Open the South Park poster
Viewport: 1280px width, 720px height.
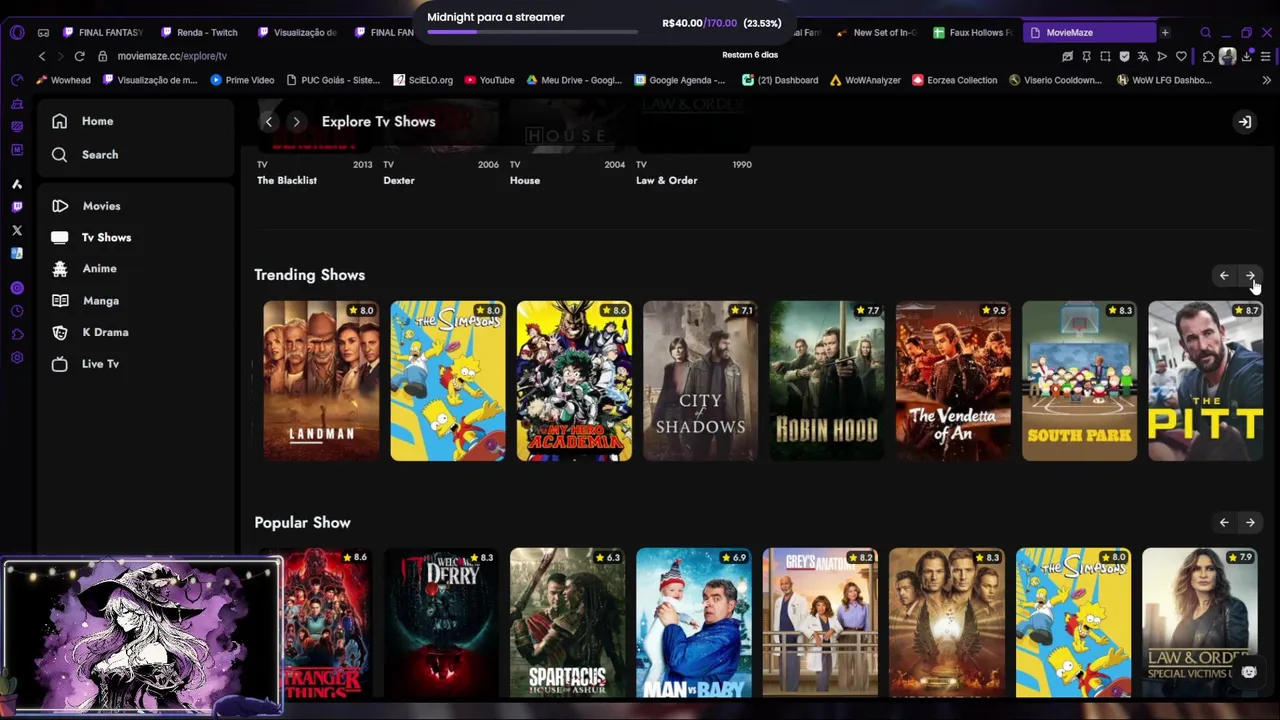pyautogui.click(x=1079, y=381)
